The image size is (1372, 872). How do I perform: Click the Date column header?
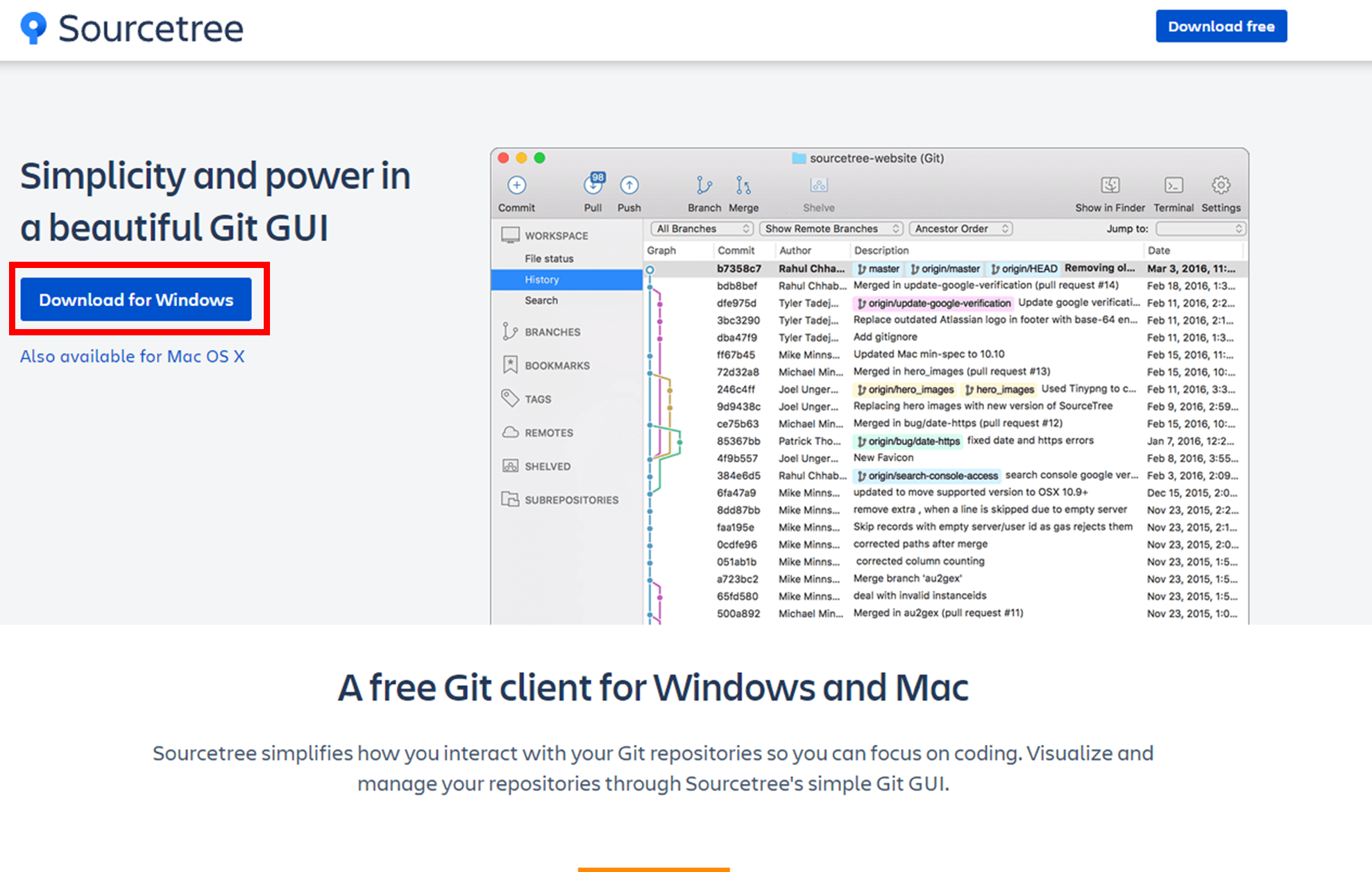pyautogui.click(x=1158, y=251)
